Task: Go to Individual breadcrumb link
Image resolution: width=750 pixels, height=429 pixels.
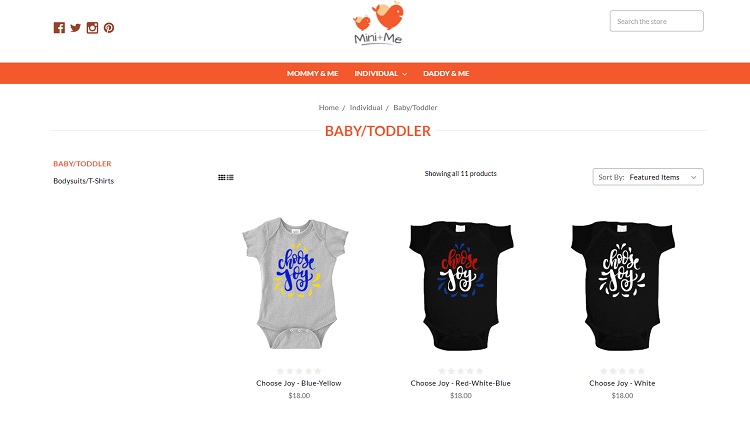Action: (x=366, y=108)
